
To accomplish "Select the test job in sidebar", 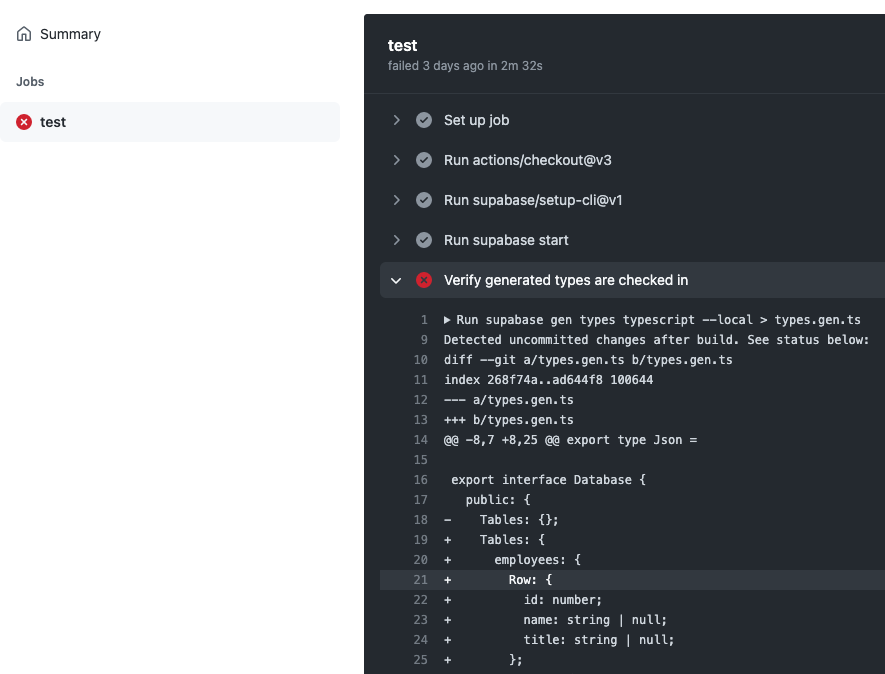I will pyautogui.click(x=170, y=122).
